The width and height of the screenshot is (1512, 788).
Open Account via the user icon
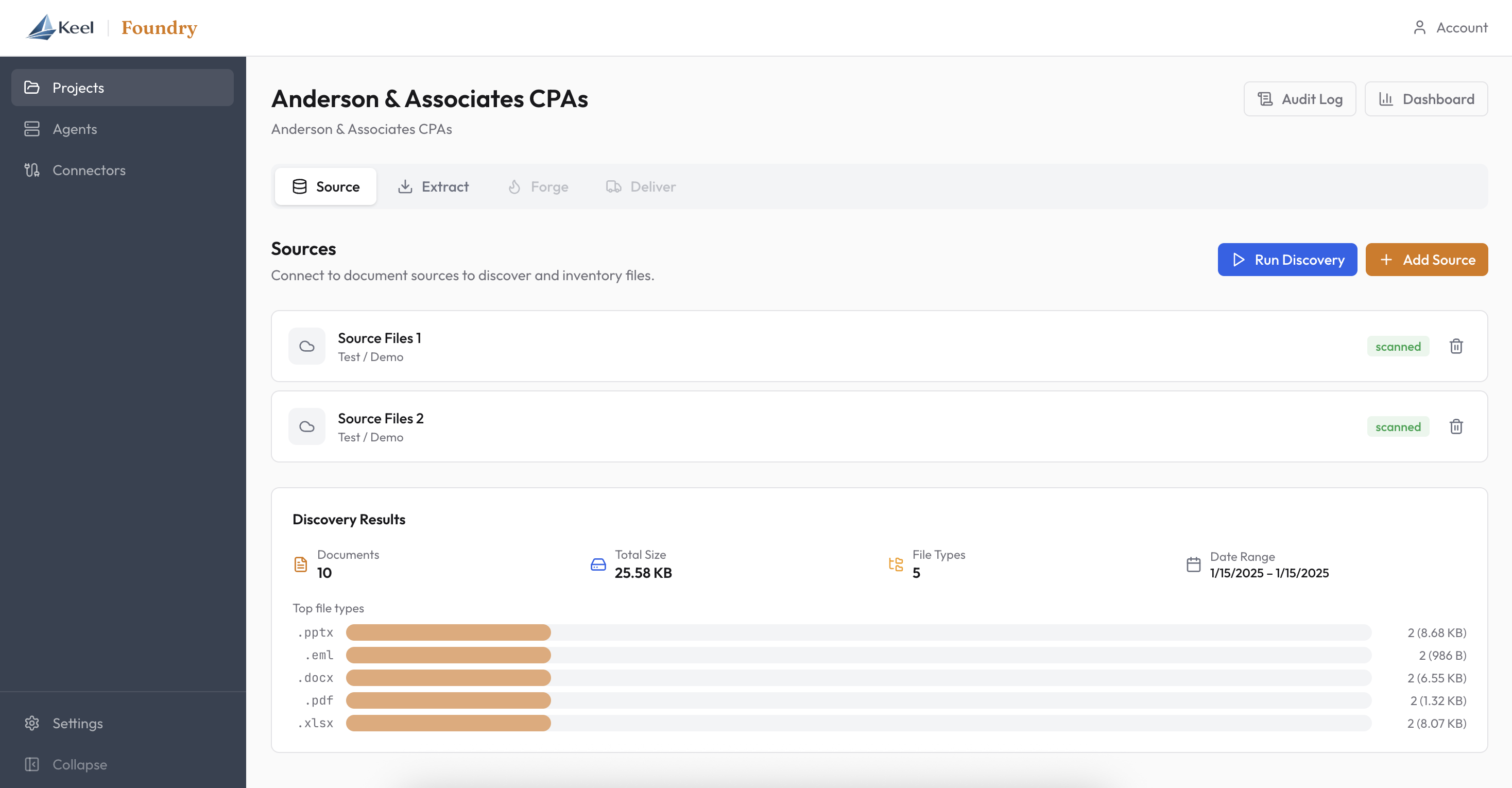click(1419, 28)
